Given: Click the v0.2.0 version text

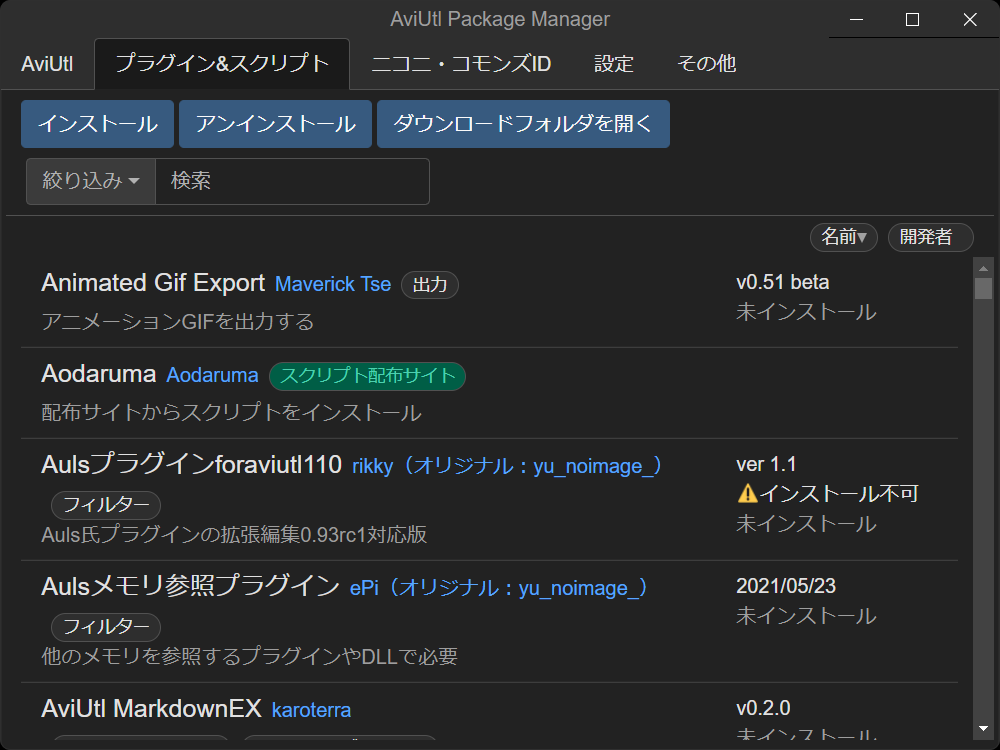Looking at the screenshot, I should [x=763, y=708].
